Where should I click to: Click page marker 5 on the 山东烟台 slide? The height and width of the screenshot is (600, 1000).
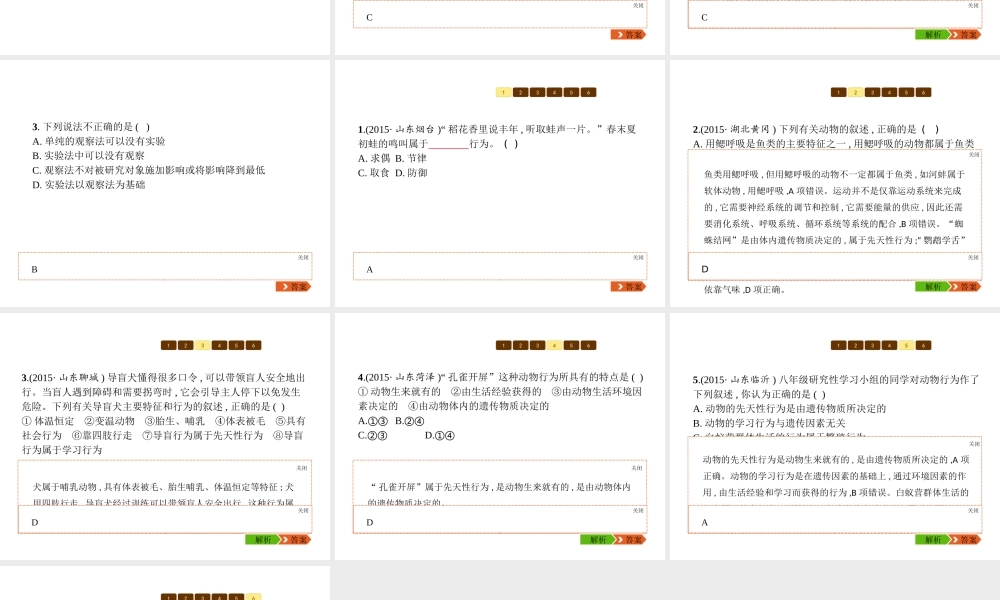tap(571, 92)
